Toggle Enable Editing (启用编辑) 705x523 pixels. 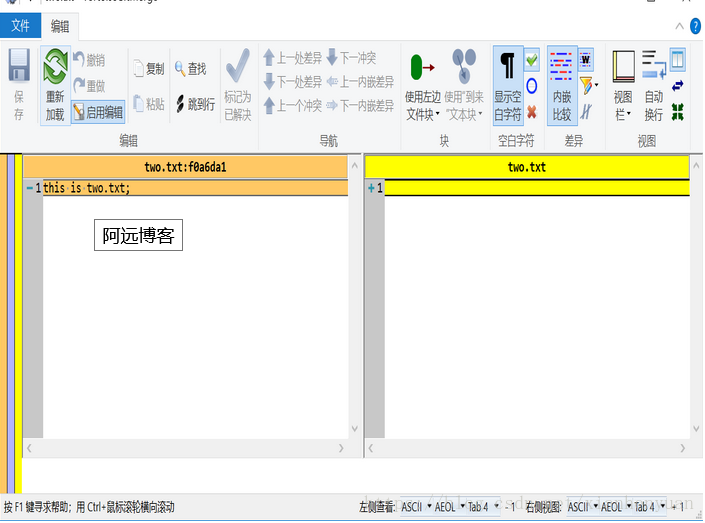tap(98, 112)
